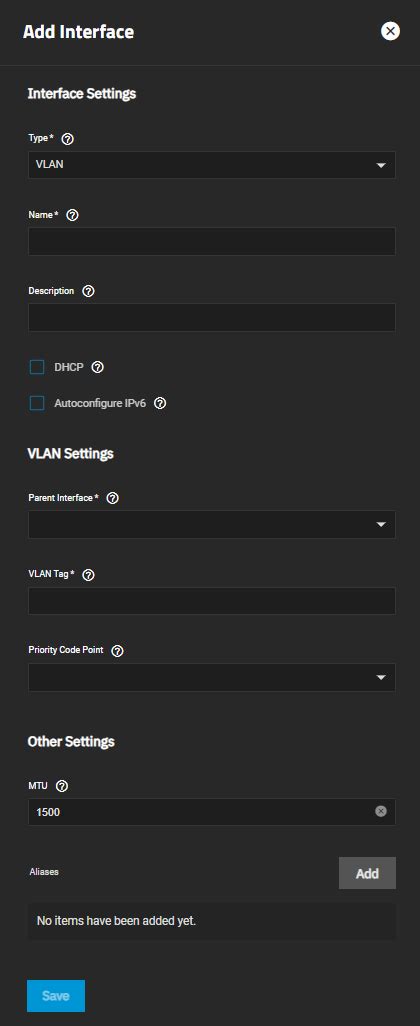This screenshot has height=1026, width=420.
Task: Focus the Name input field
Action: click(x=212, y=241)
